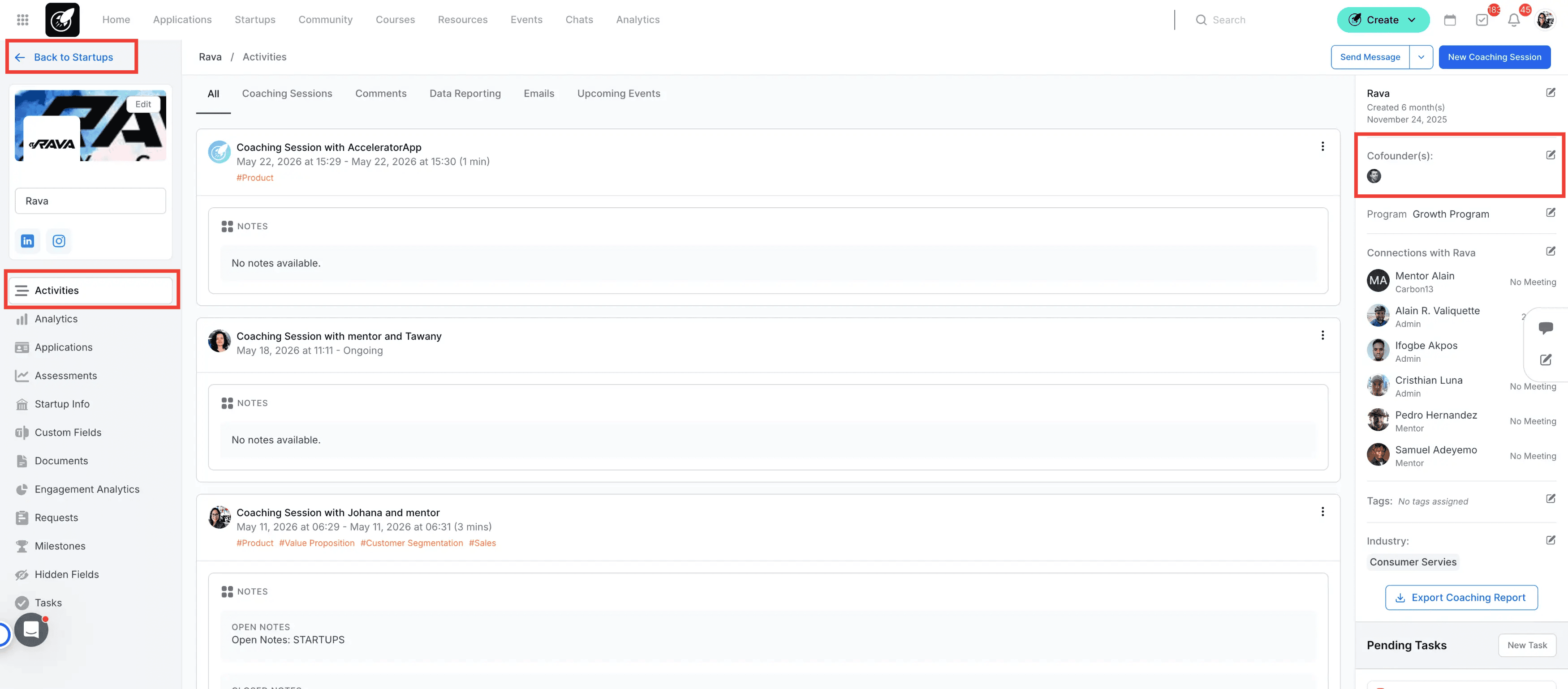Select Activities in the sidebar

pos(90,290)
